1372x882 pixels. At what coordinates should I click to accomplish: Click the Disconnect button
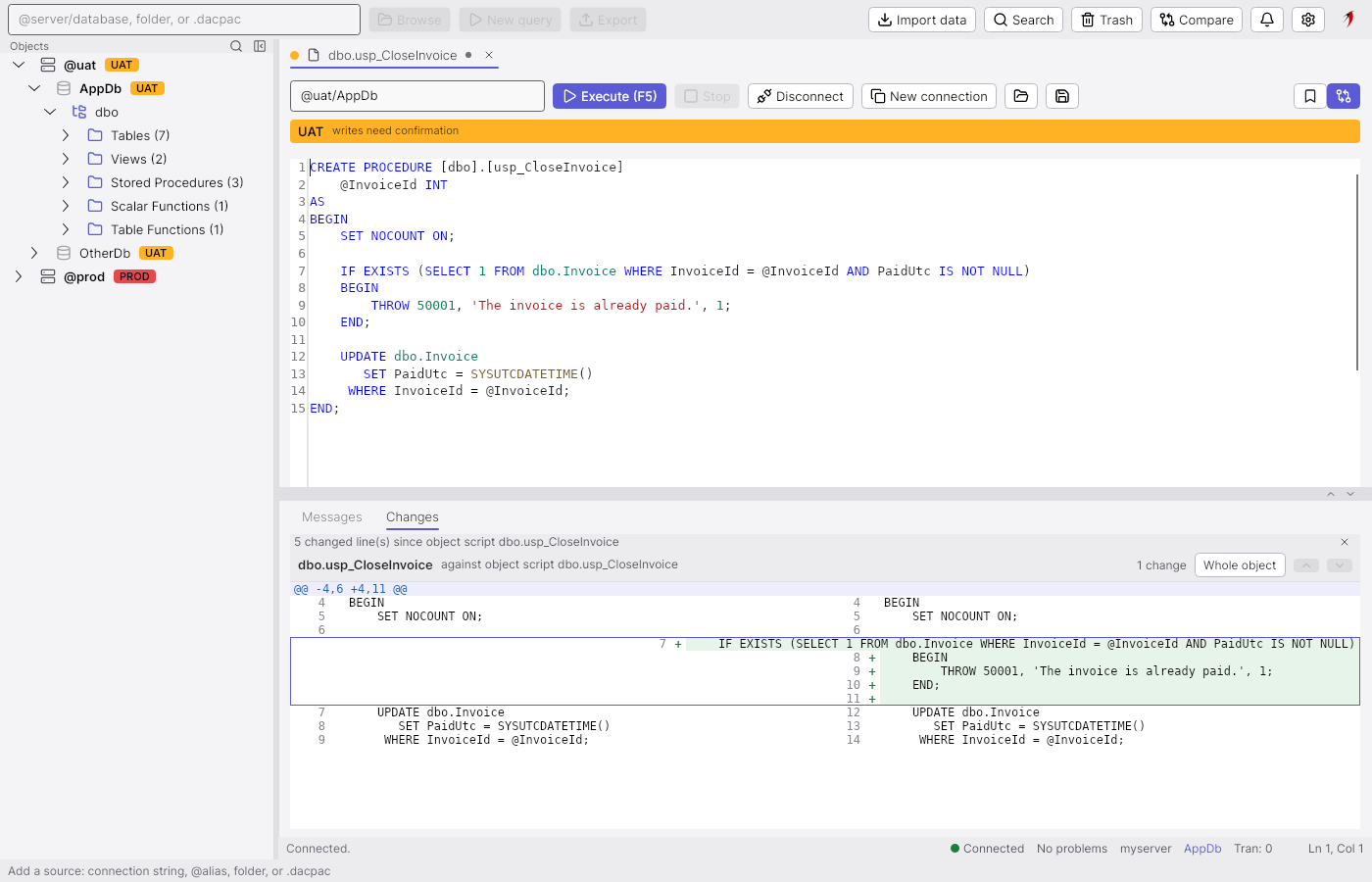pyautogui.click(x=801, y=96)
